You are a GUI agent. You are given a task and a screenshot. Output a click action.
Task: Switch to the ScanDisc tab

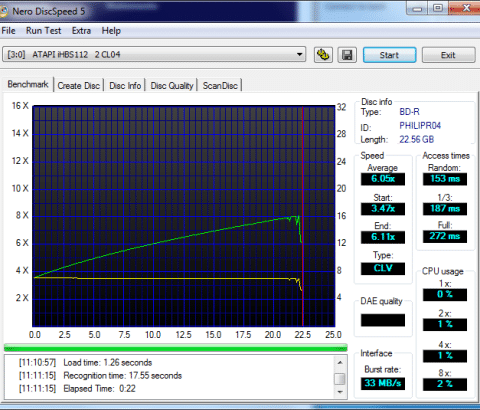220,86
